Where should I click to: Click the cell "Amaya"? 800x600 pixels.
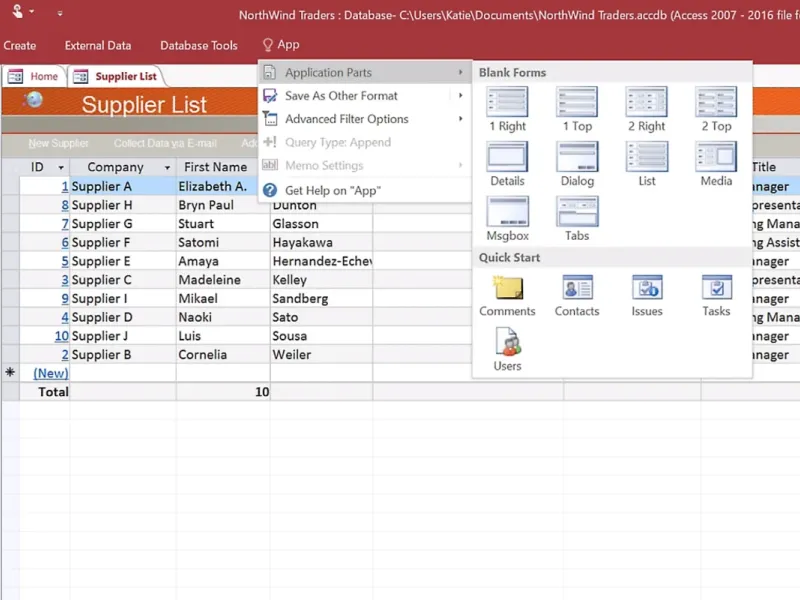coord(222,261)
